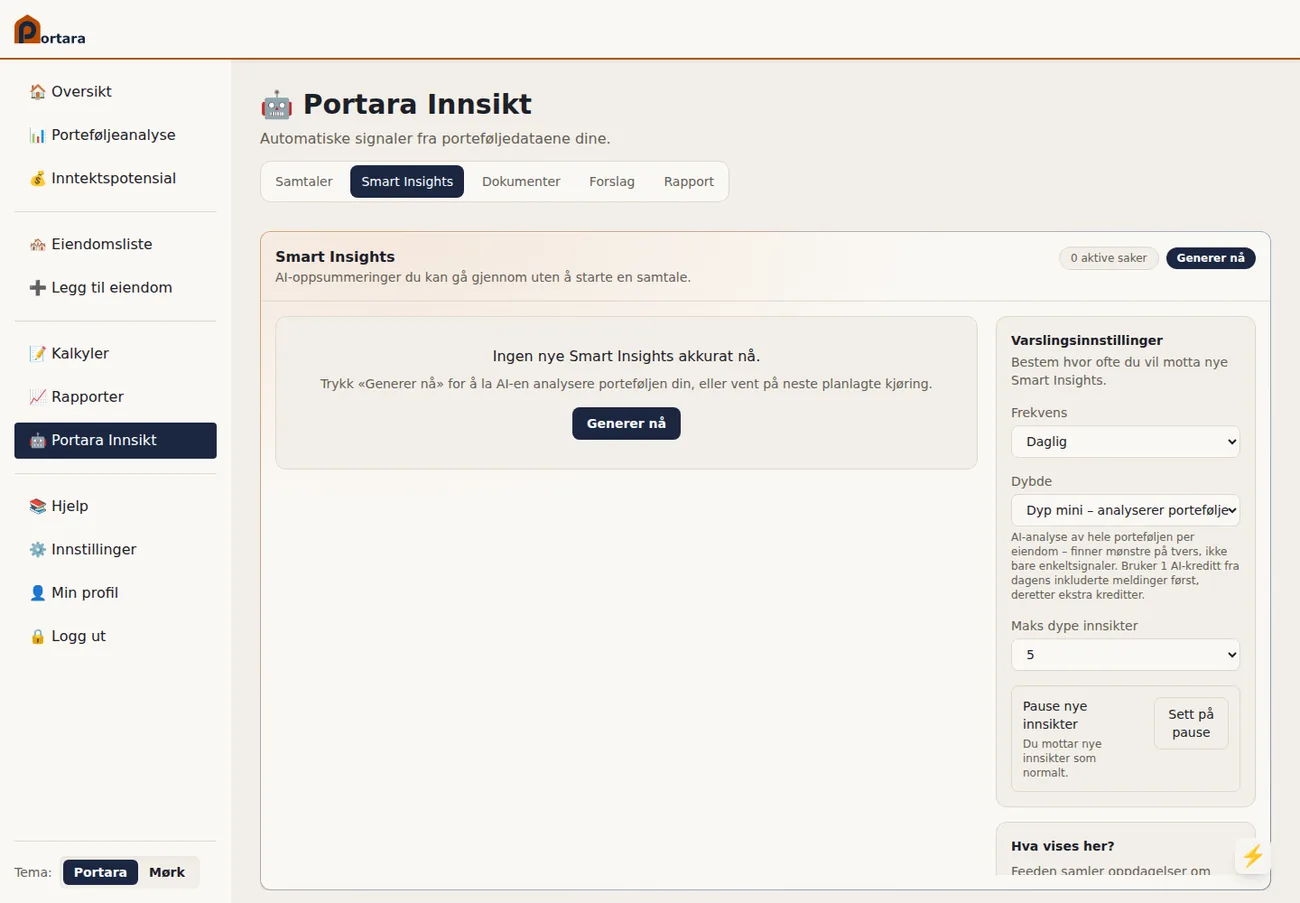Click Generer nå in the Smart Insights header
The width and height of the screenshot is (1300, 903).
1210,258
